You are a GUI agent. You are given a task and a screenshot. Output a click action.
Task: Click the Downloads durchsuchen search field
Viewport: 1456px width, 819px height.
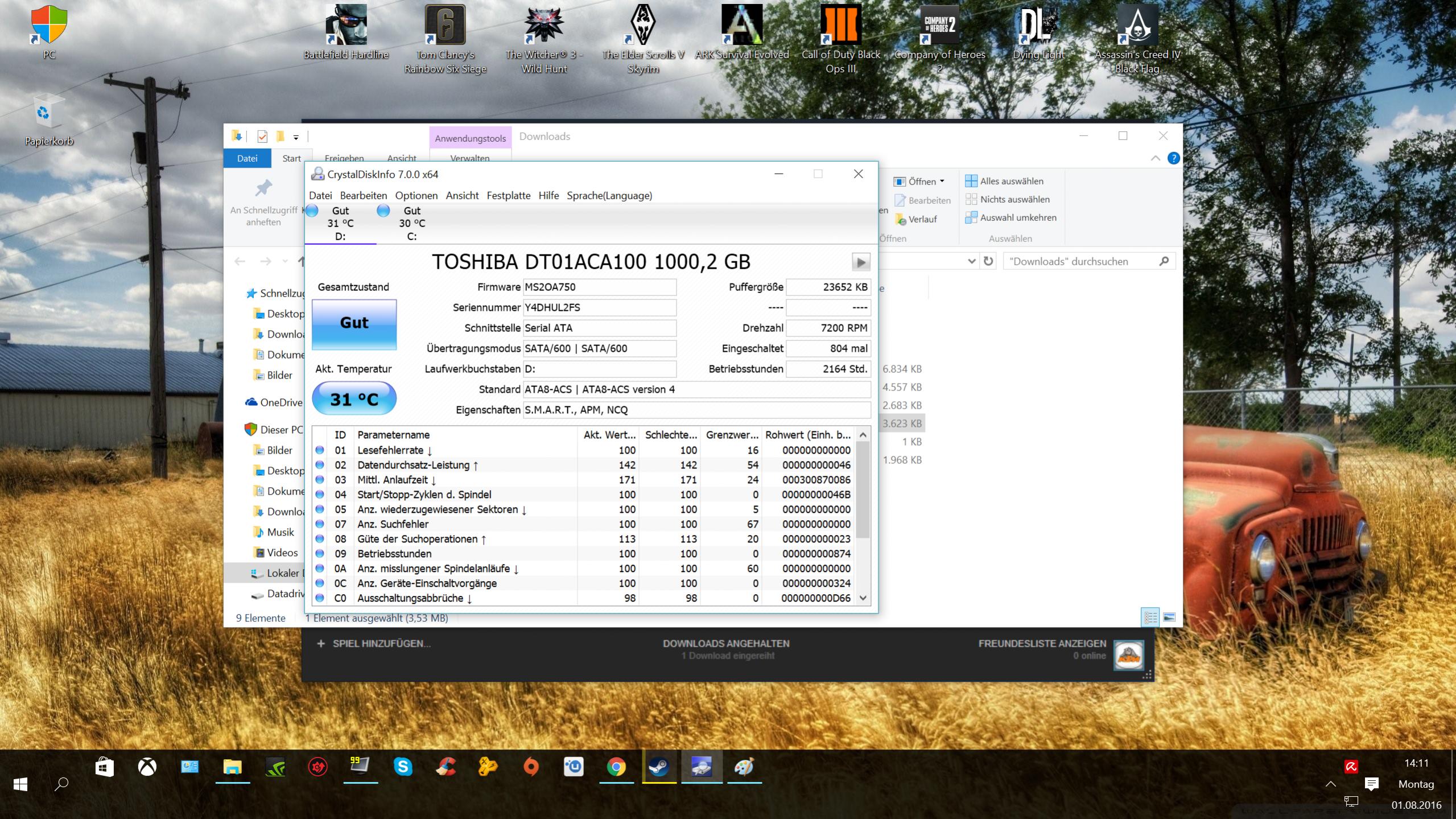pyautogui.click(x=1081, y=261)
